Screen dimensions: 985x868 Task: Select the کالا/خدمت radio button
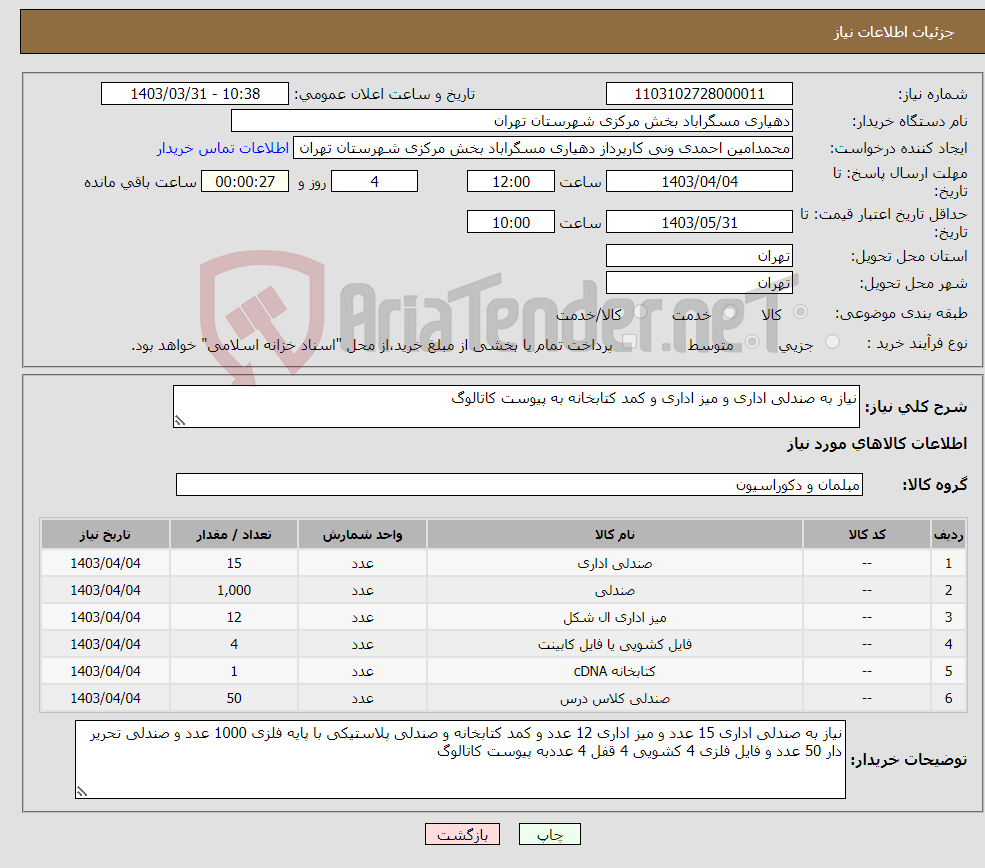pos(640,312)
